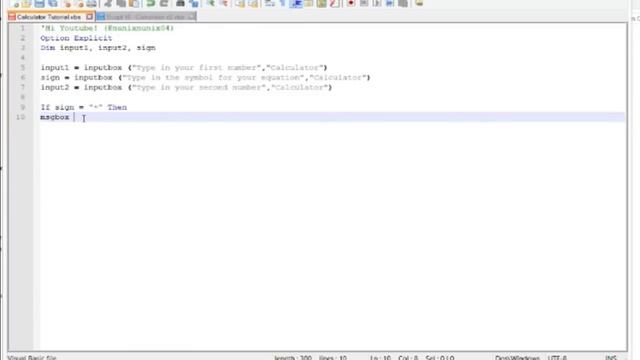Click line number 9 in the margin
This screenshot has width=640, height=360.
22,107
